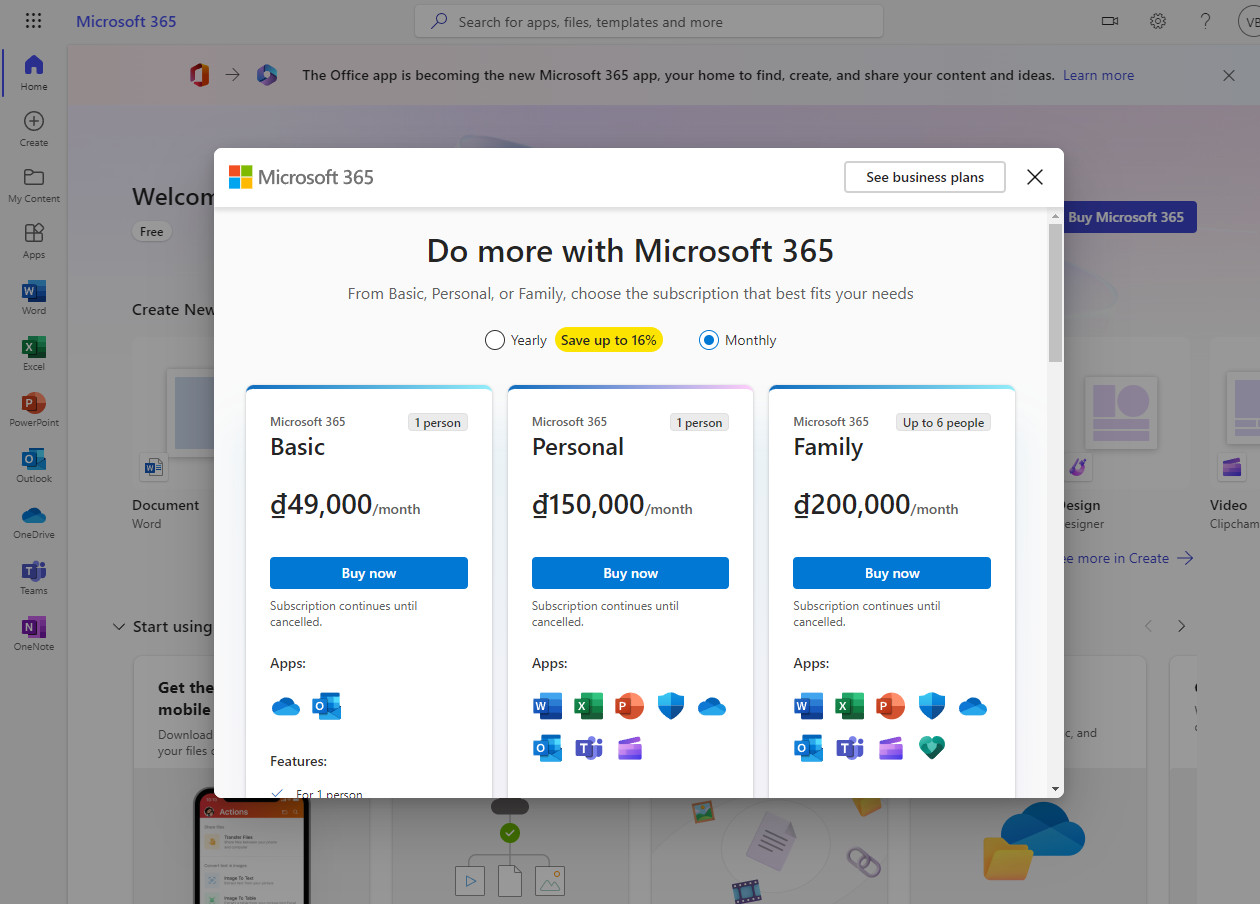1260x904 pixels.
Task: Launch Teams from the sidebar
Action: pos(34,577)
